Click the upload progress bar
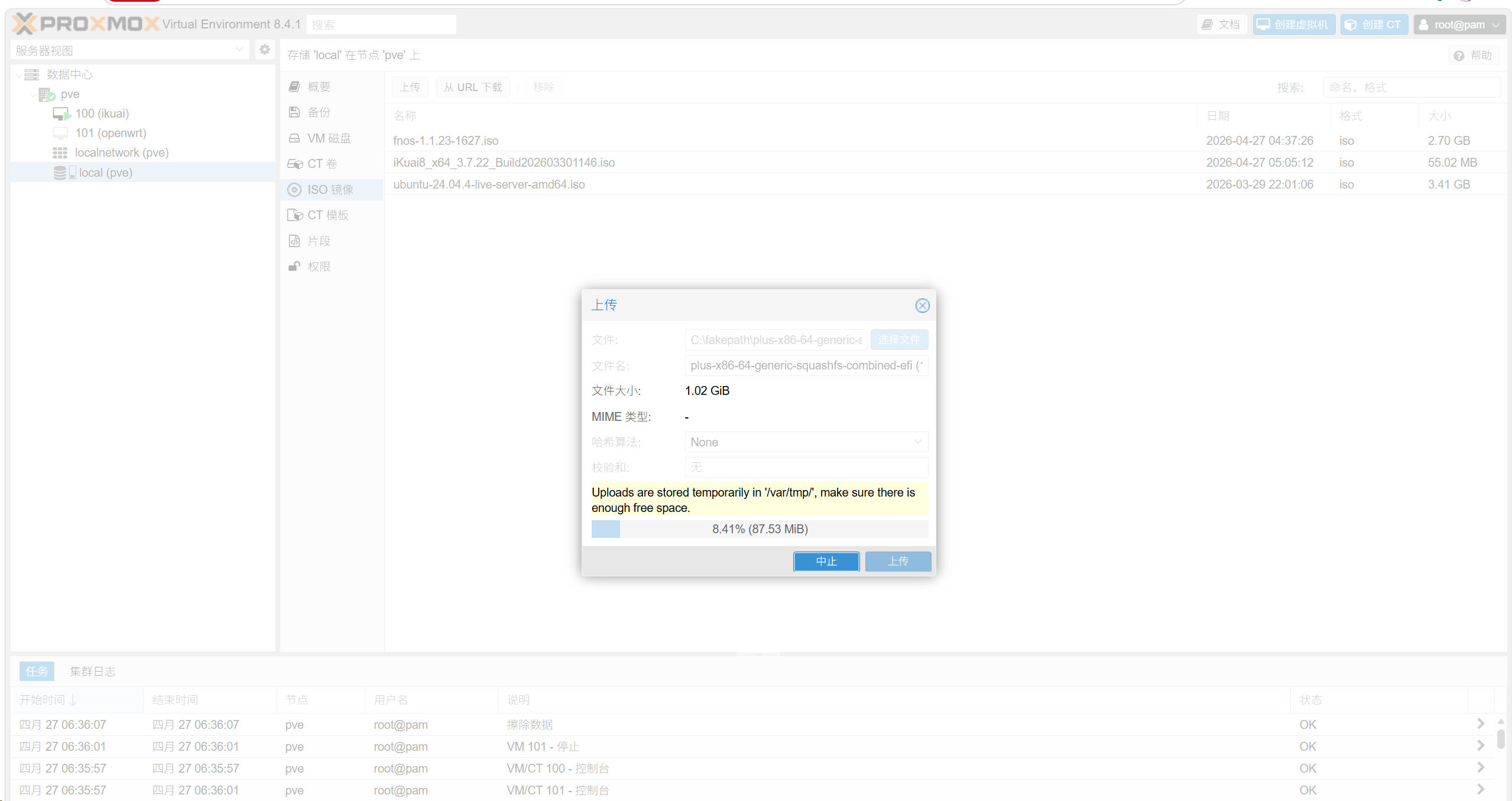1512x801 pixels. [760, 529]
